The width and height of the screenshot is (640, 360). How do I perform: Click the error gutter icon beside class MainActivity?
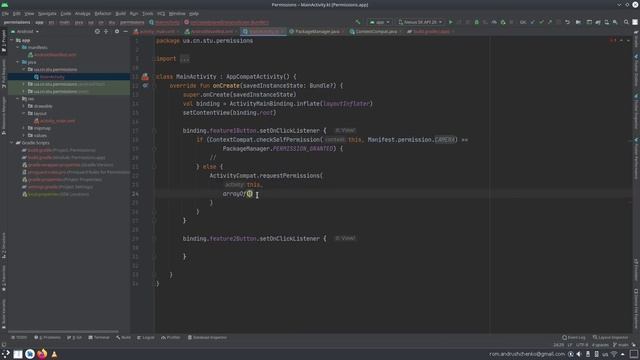[x=145, y=77]
